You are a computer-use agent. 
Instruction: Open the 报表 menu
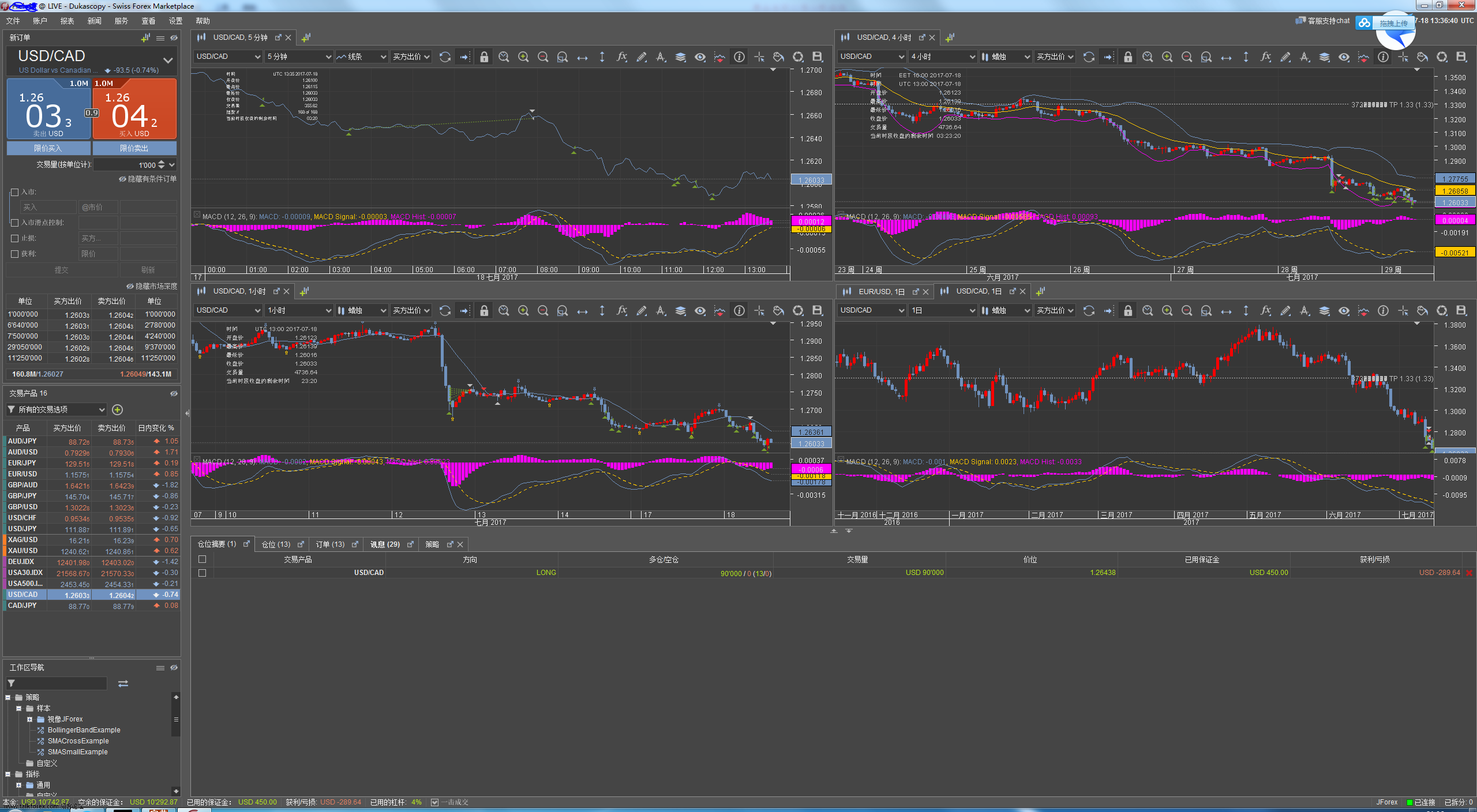pos(68,21)
